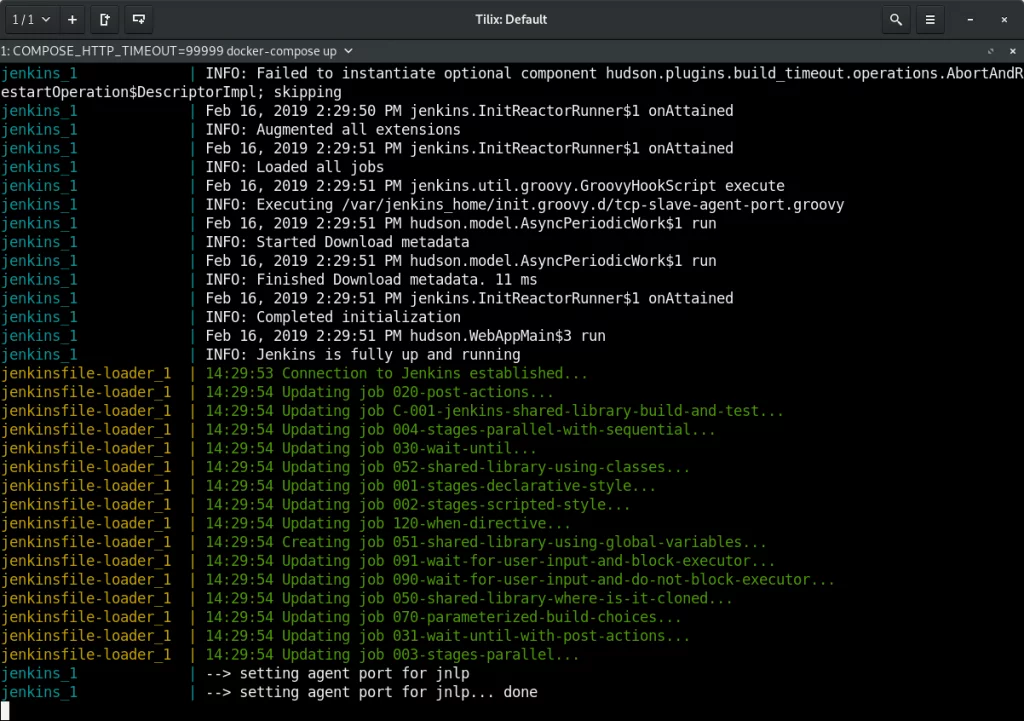The image size is (1024, 721).
Task: Click the terminal cursor block at bottom
Action: pyautogui.click(x=5, y=711)
